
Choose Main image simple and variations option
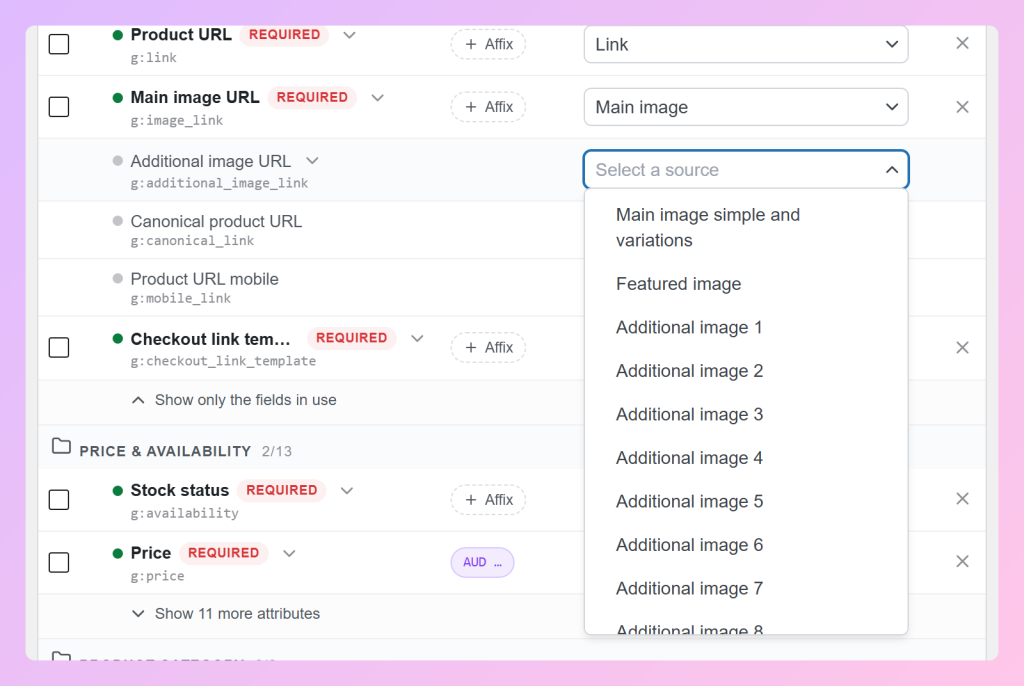[x=746, y=227]
